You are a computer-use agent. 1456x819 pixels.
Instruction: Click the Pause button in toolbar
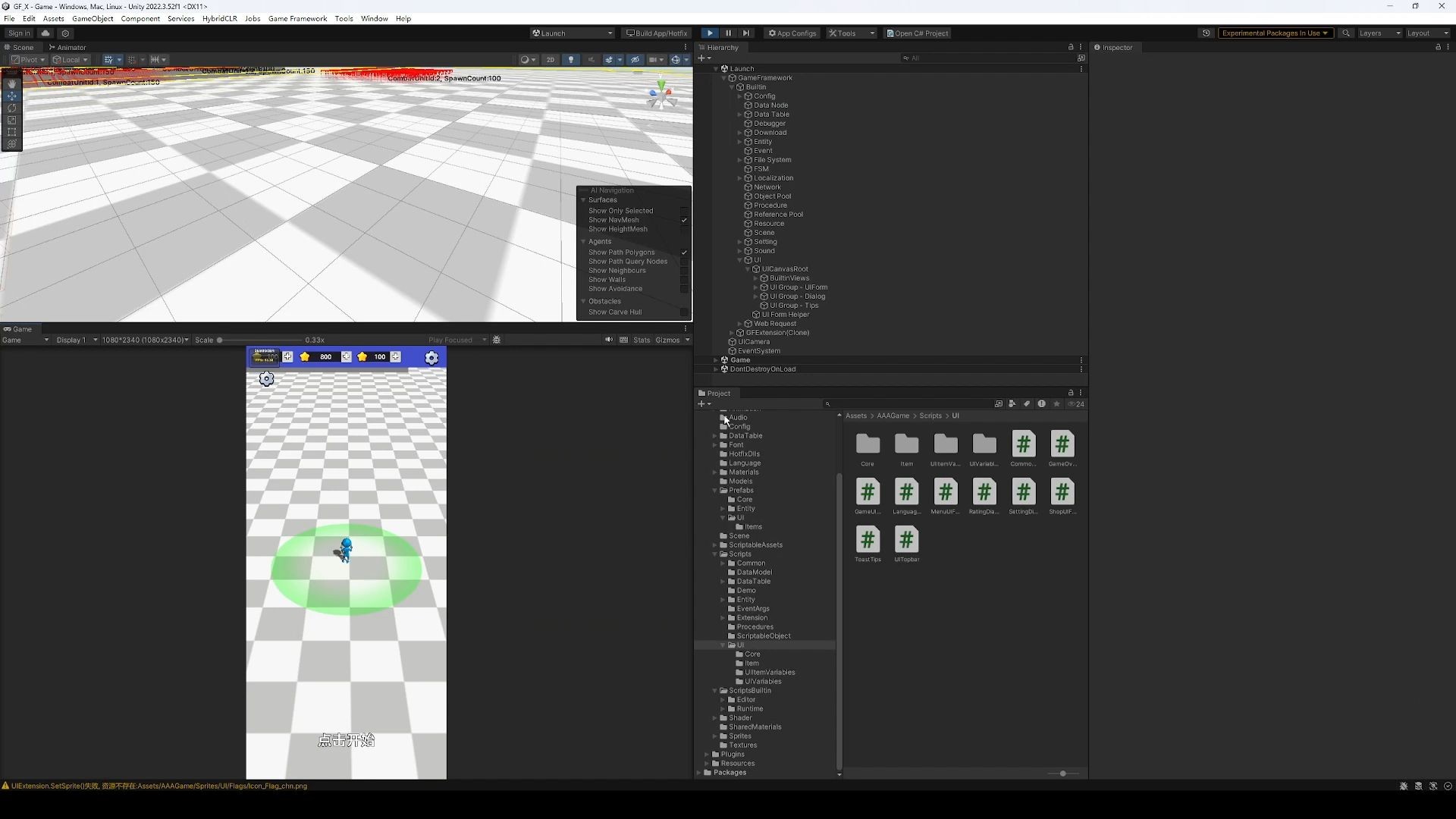pos(729,33)
